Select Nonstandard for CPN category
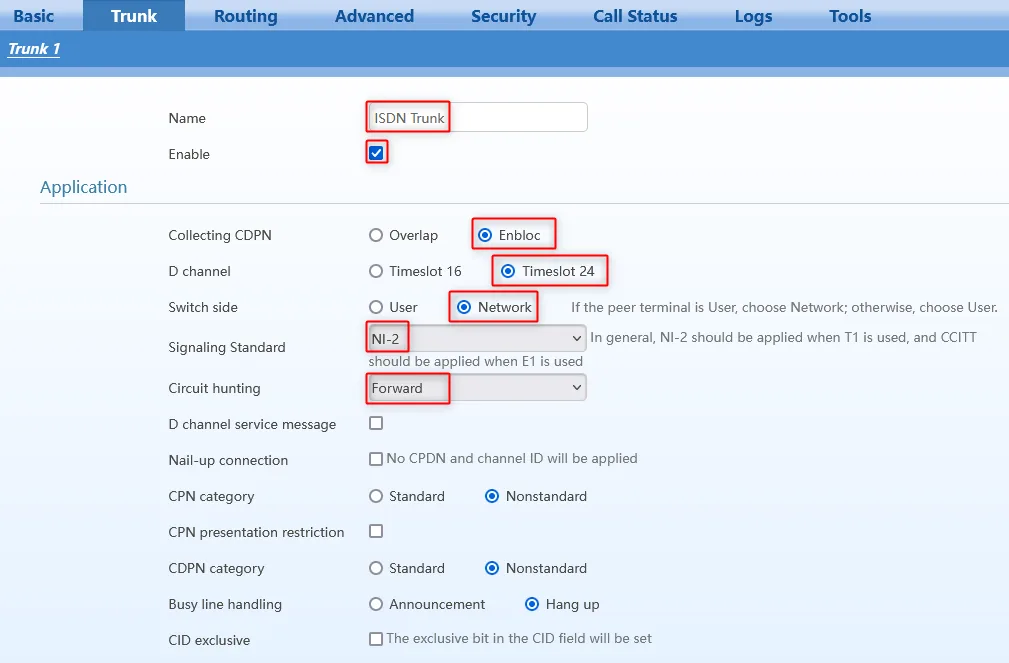1009x663 pixels. pyautogui.click(x=492, y=496)
